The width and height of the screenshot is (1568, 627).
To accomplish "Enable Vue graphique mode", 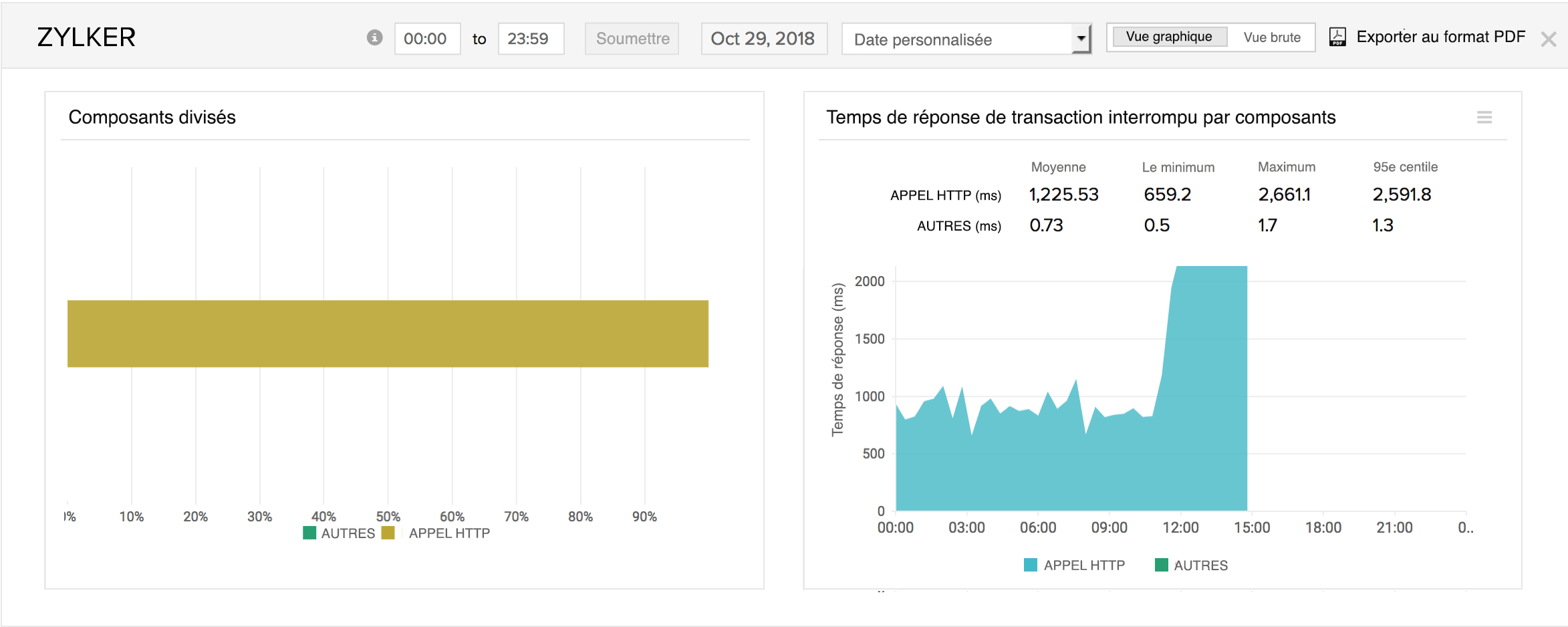I will pos(1168,36).
